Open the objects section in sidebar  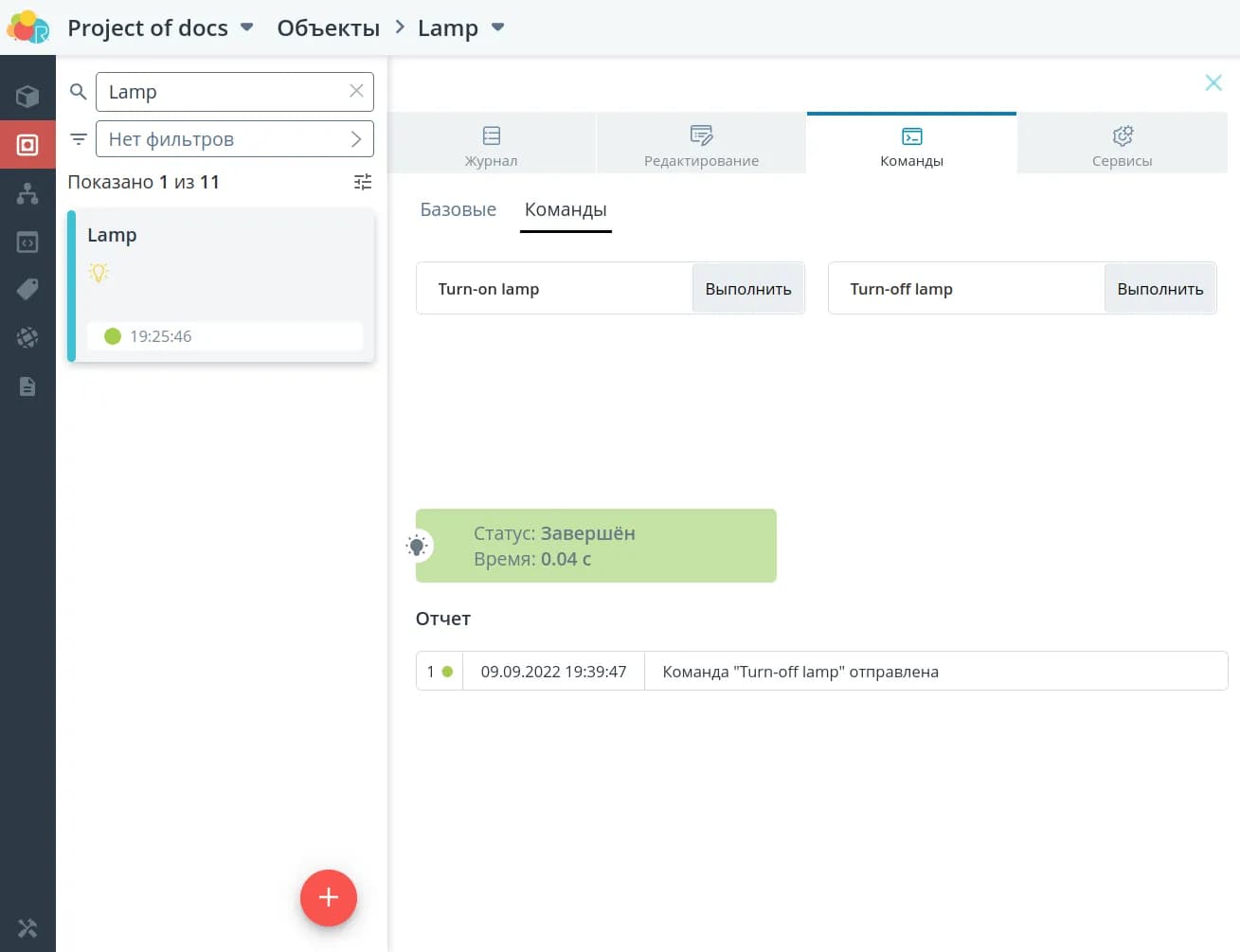click(27, 145)
